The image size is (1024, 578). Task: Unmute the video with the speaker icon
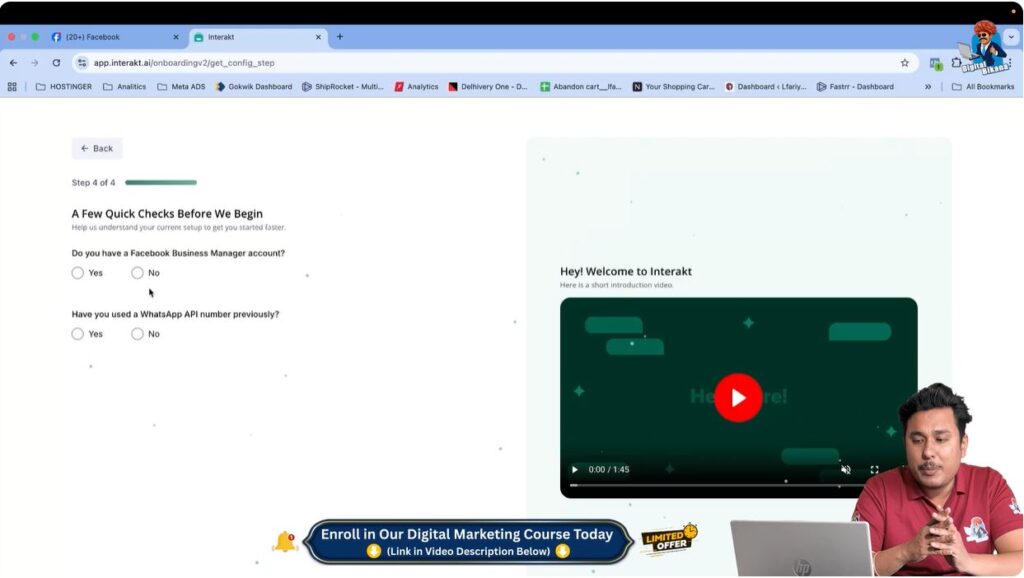(846, 470)
